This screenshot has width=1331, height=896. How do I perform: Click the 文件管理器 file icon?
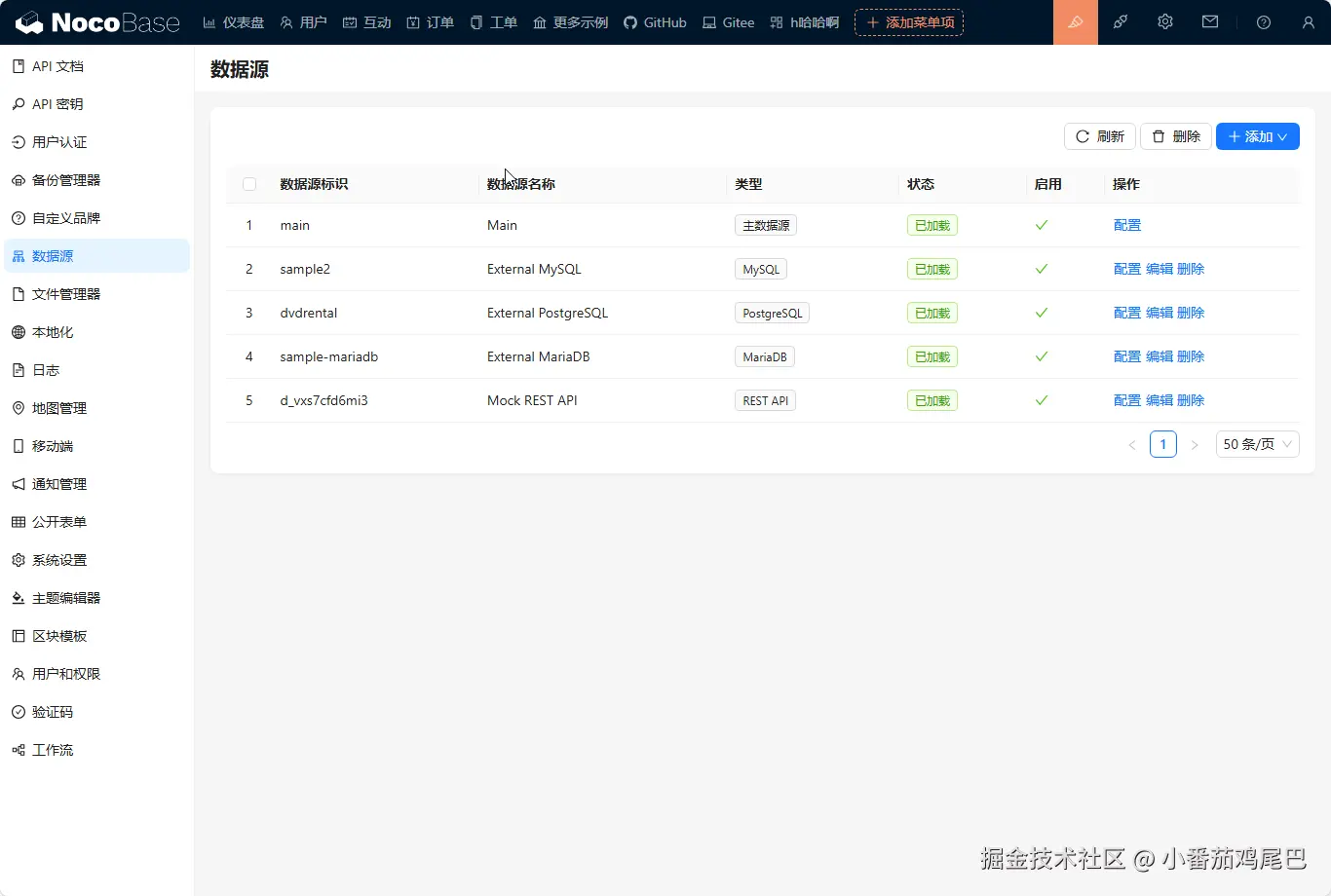[x=19, y=294]
